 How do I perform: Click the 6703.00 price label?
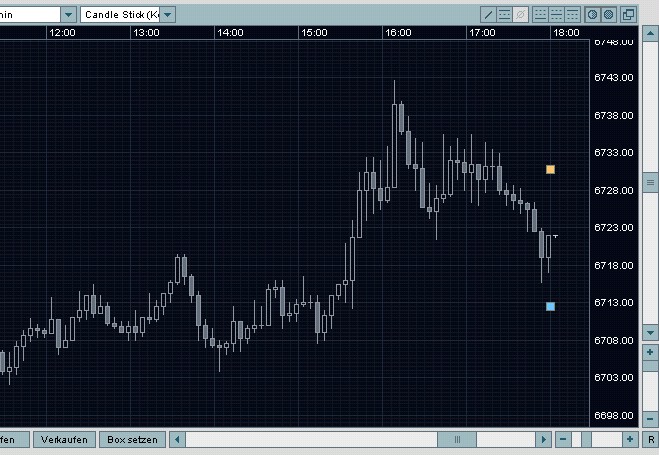[x=614, y=378]
